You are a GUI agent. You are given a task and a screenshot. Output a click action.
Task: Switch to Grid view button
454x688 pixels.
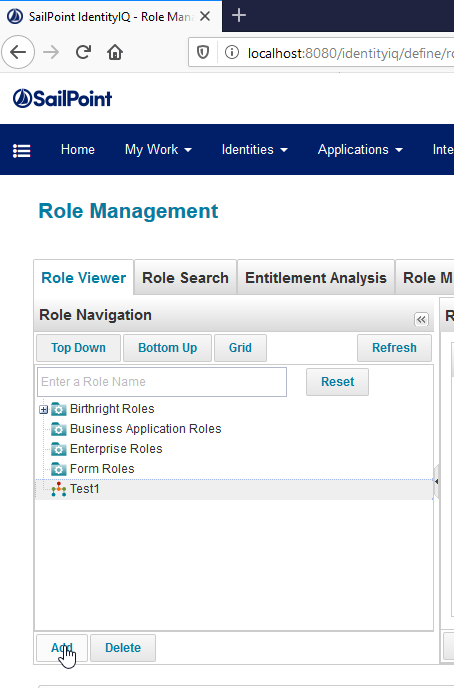[240, 348]
